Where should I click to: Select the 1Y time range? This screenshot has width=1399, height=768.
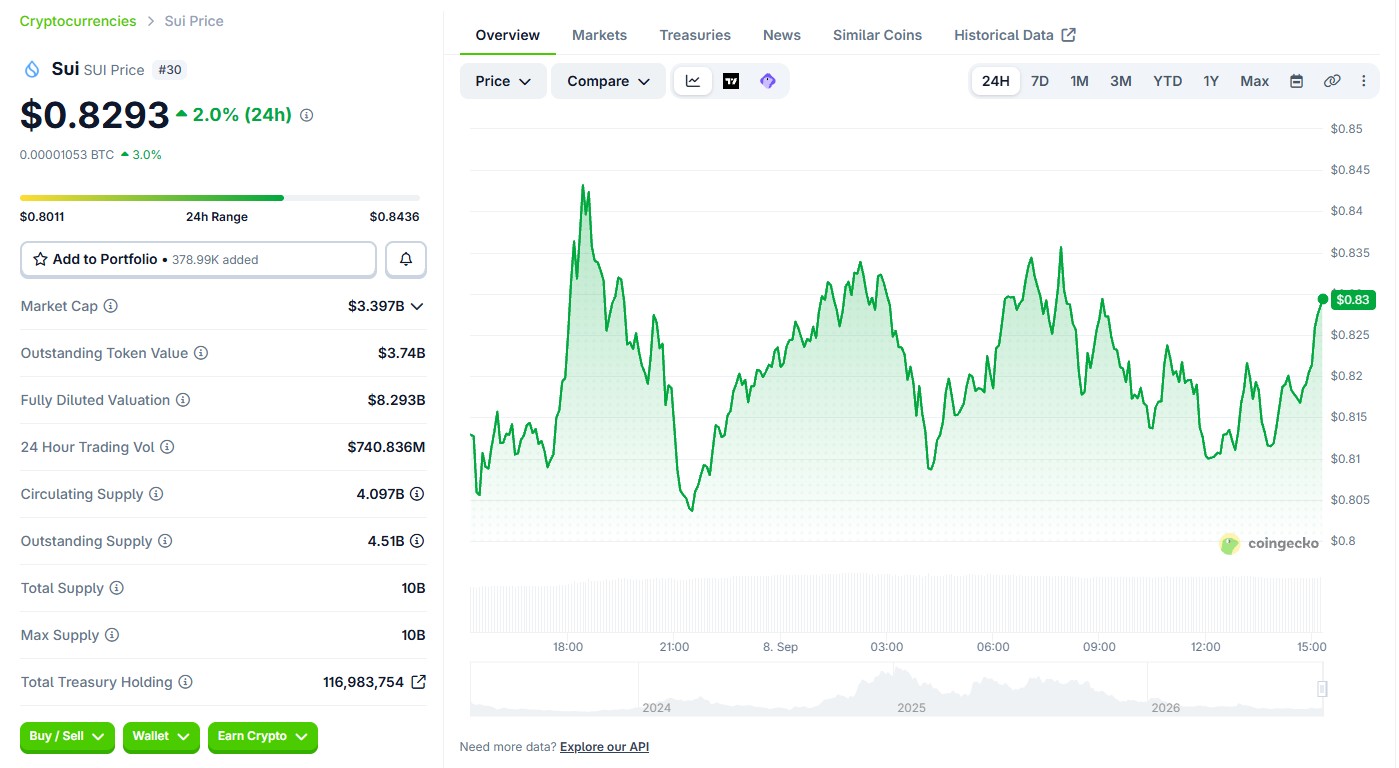(1211, 81)
